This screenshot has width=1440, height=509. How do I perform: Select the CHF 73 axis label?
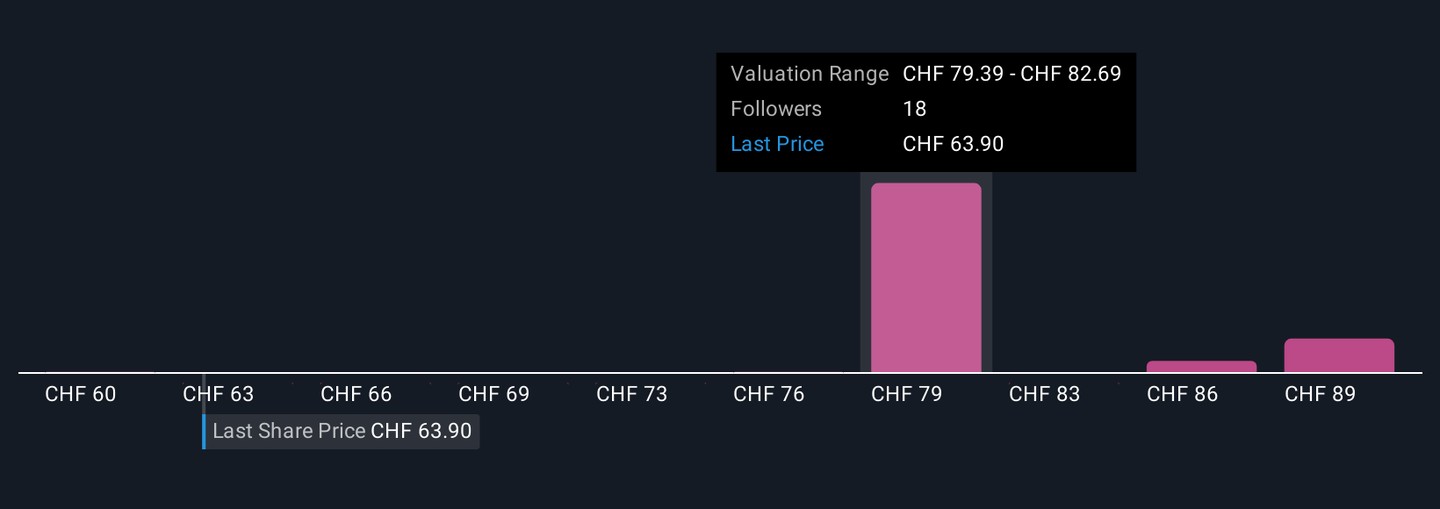click(x=631, y=394)
